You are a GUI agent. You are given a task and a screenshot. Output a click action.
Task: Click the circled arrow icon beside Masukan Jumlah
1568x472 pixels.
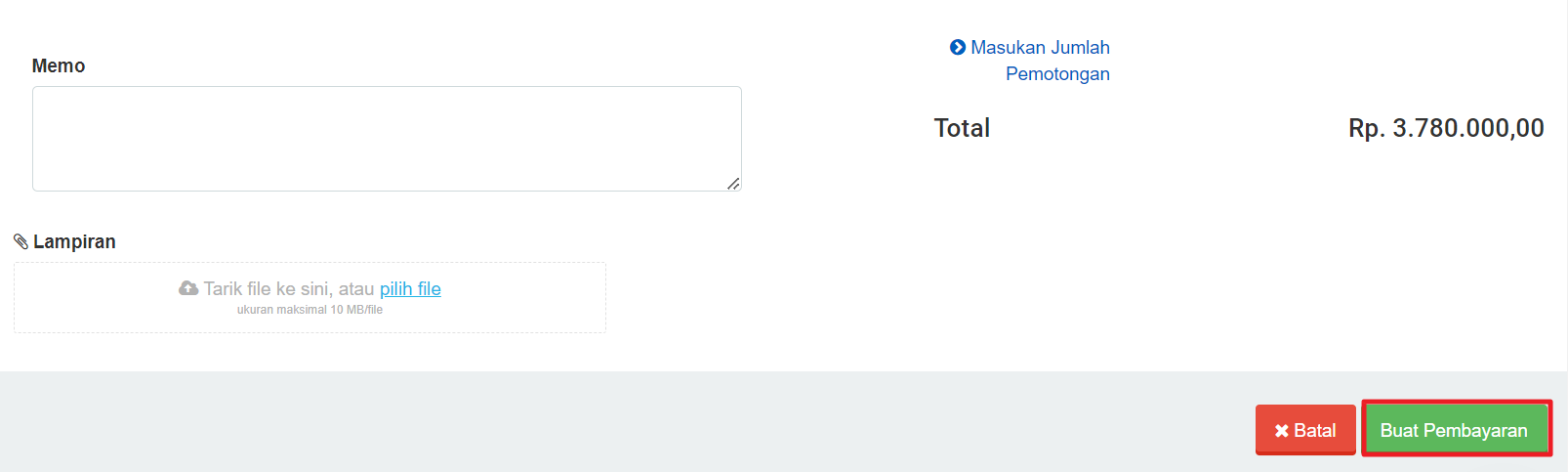(958, 47)
